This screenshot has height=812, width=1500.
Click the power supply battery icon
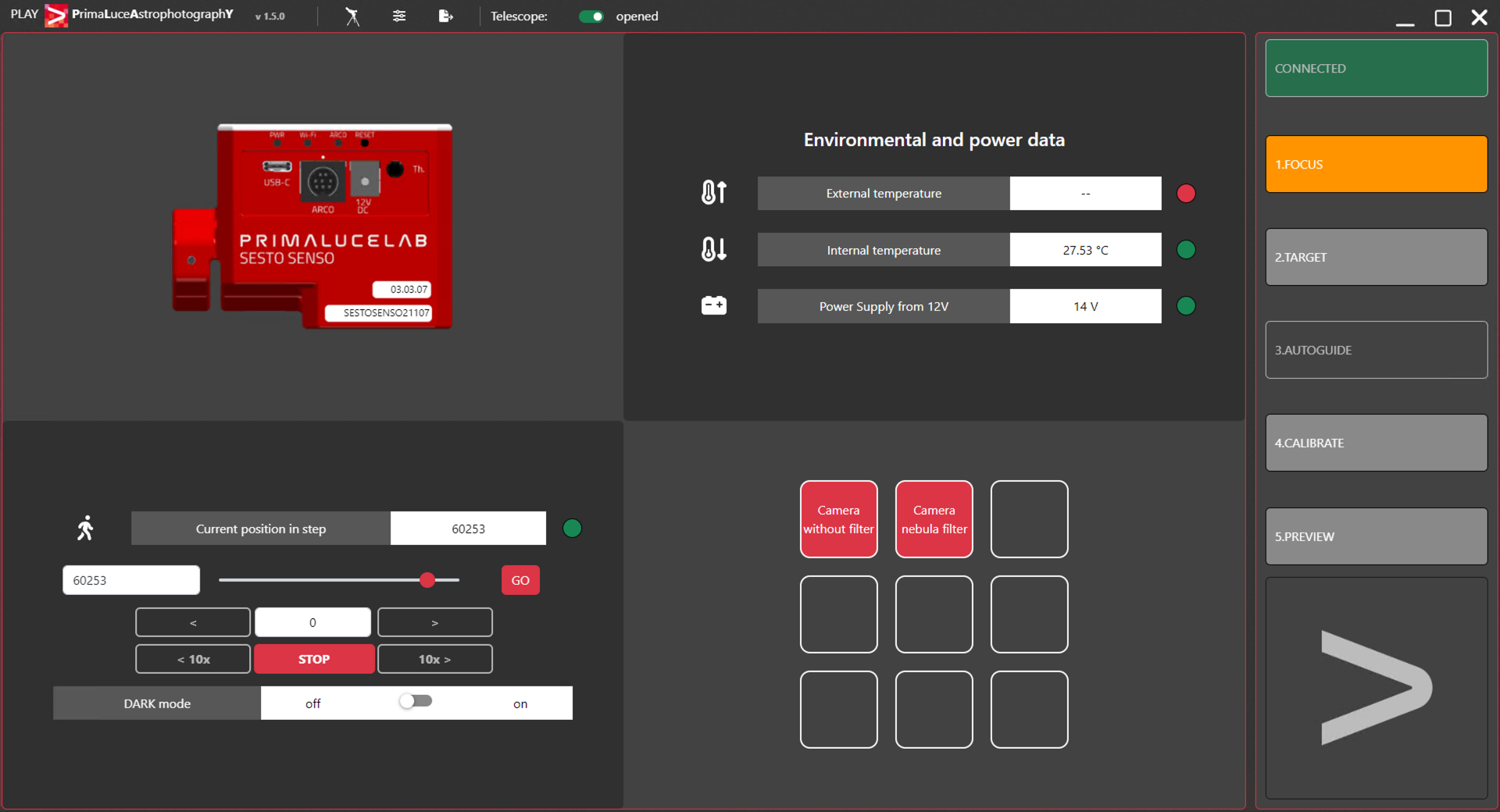(x=714, y=306)
